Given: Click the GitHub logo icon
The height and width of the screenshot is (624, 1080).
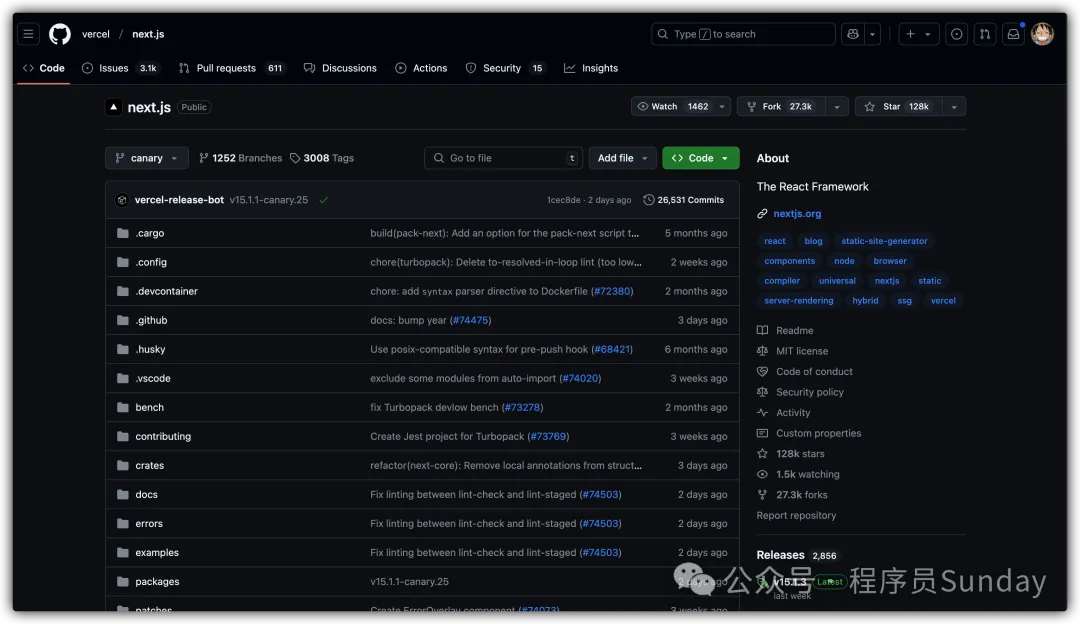Looking at the screenshot, I should (x=60, y=34).
